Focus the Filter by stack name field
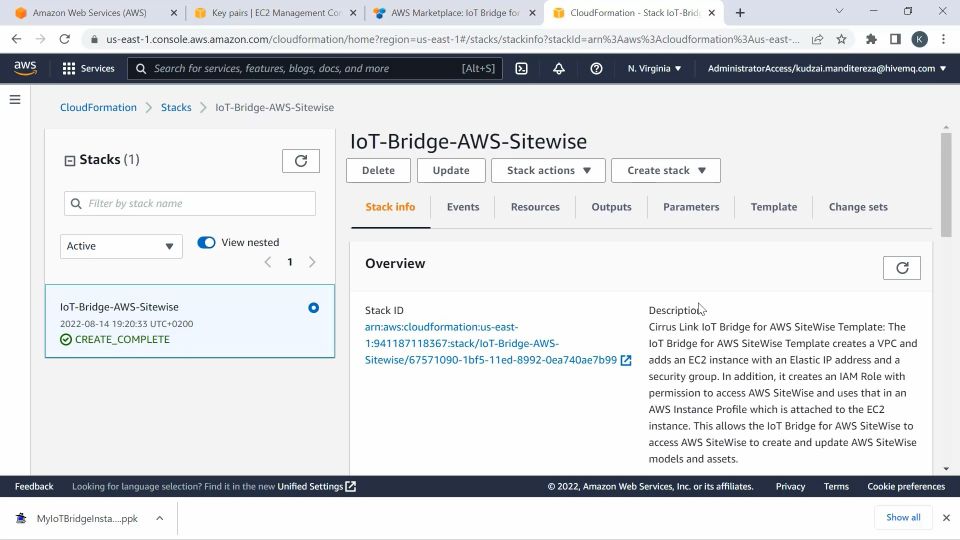The width and height of the screenshot is (960, 540). click(x=190, y=203)
